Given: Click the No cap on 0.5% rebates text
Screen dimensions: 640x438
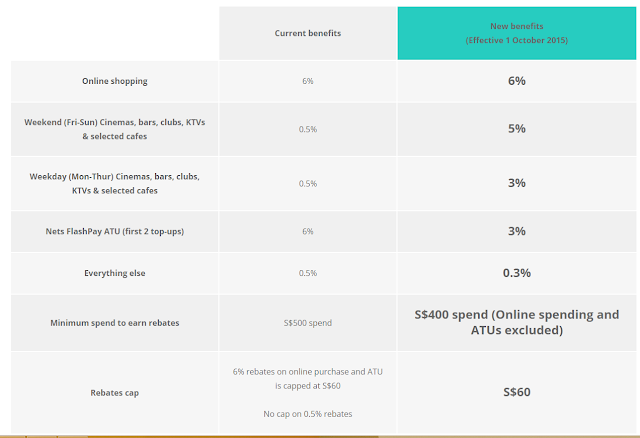Looking at the screenshot, I should pos(308,412).
